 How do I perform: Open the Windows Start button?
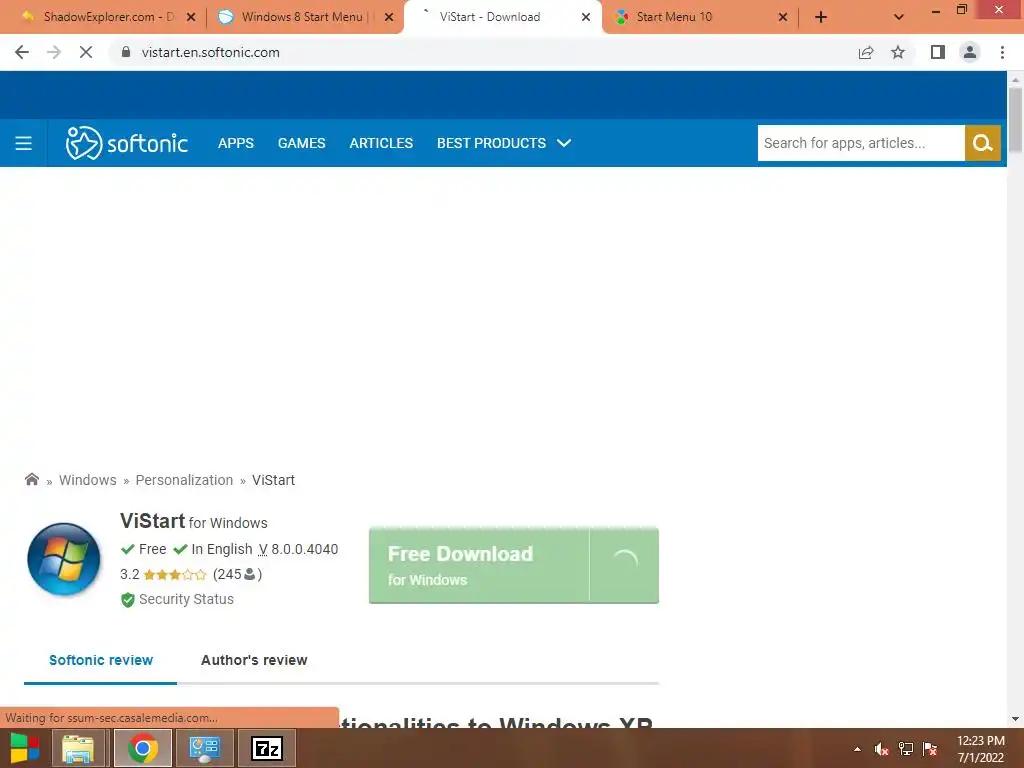tap(25, 748)
